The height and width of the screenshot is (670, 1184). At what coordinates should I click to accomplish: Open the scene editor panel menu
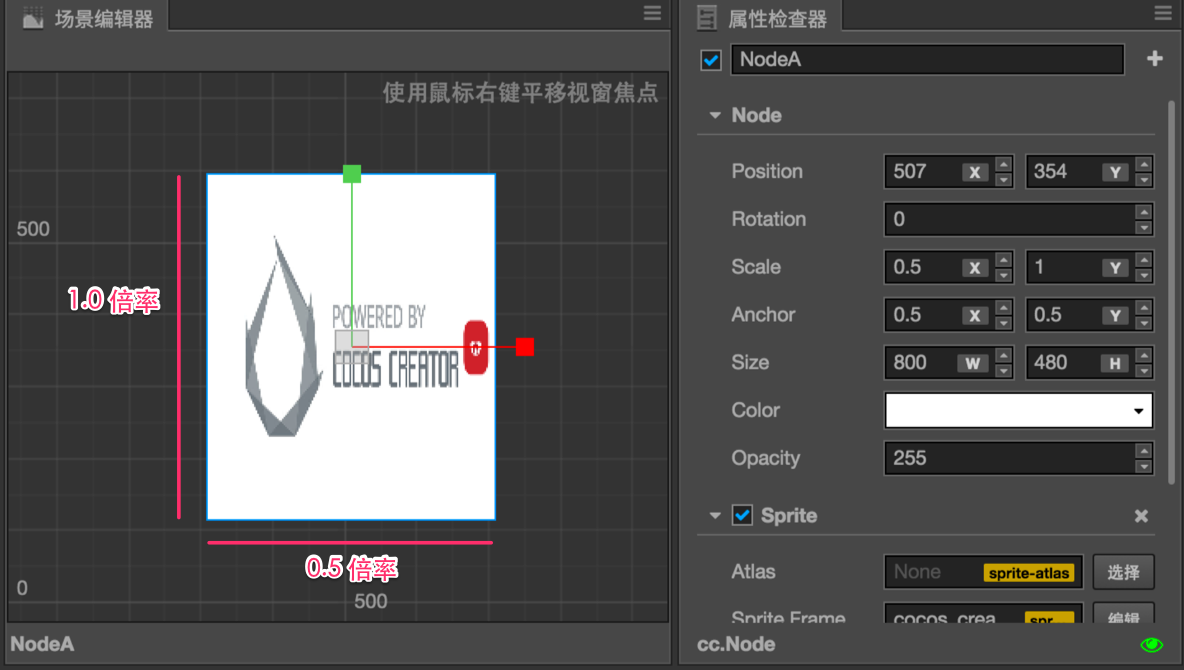652,13
